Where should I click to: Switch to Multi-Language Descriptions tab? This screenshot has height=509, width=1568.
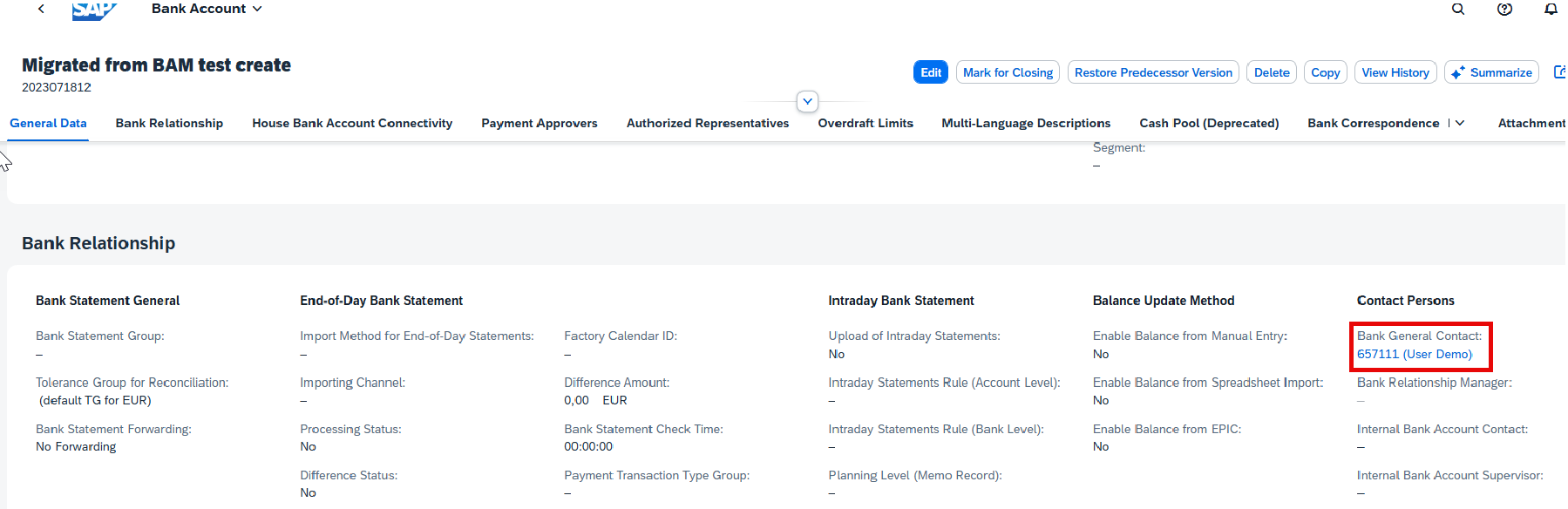click(x=1026, y=123)
